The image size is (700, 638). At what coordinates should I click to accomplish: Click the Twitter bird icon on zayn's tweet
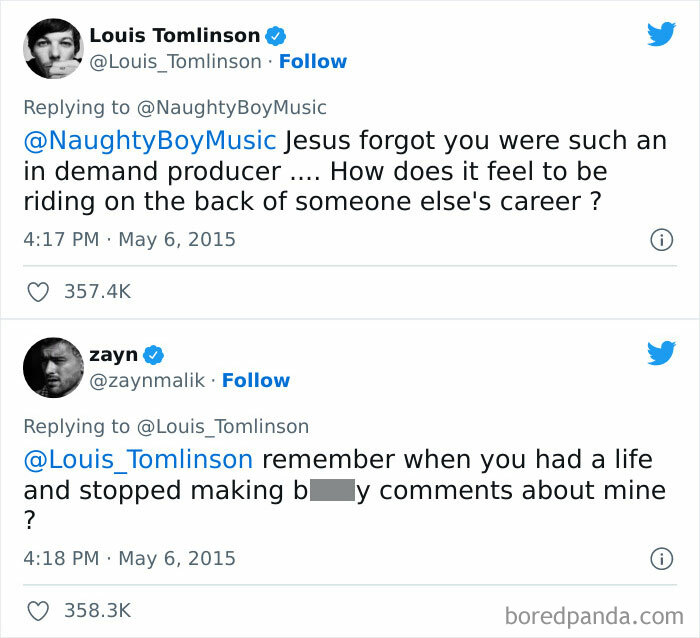[661, 353]
